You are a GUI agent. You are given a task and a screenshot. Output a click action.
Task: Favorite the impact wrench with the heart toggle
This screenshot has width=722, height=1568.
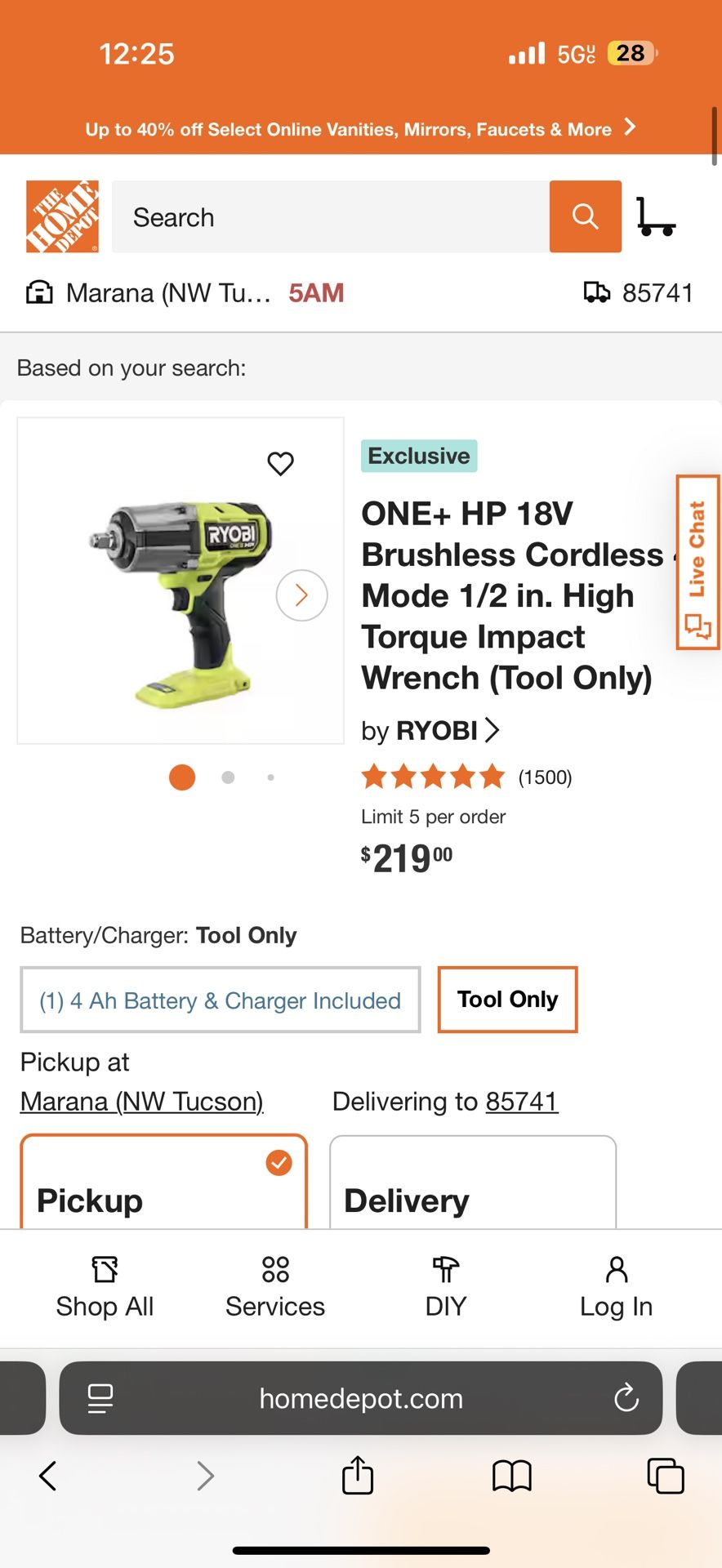click(x=280, y=463)
